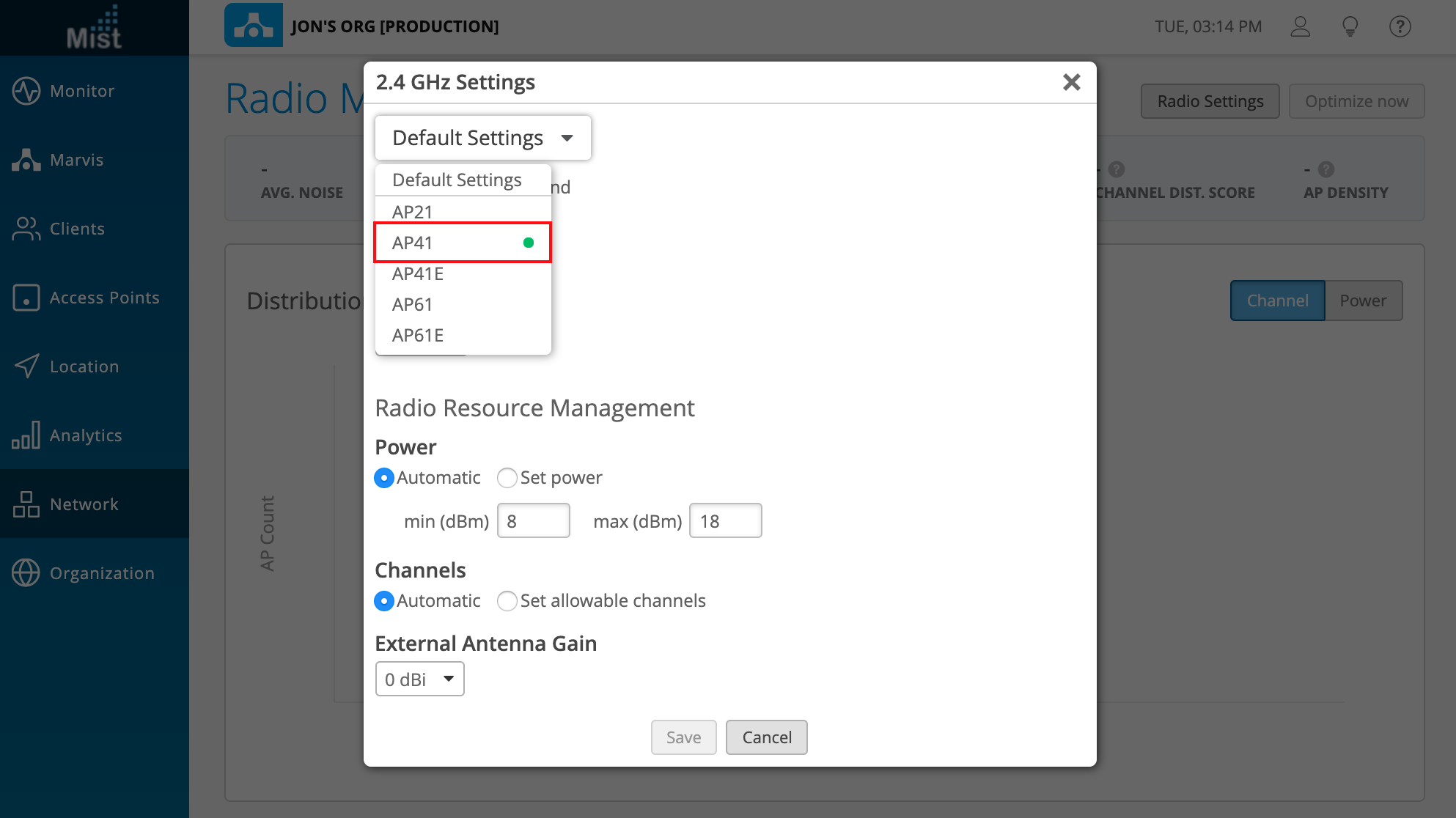Screen dimensions: 1456x818
Task: Expand the Default Settings dropdown
Action: 482,138
